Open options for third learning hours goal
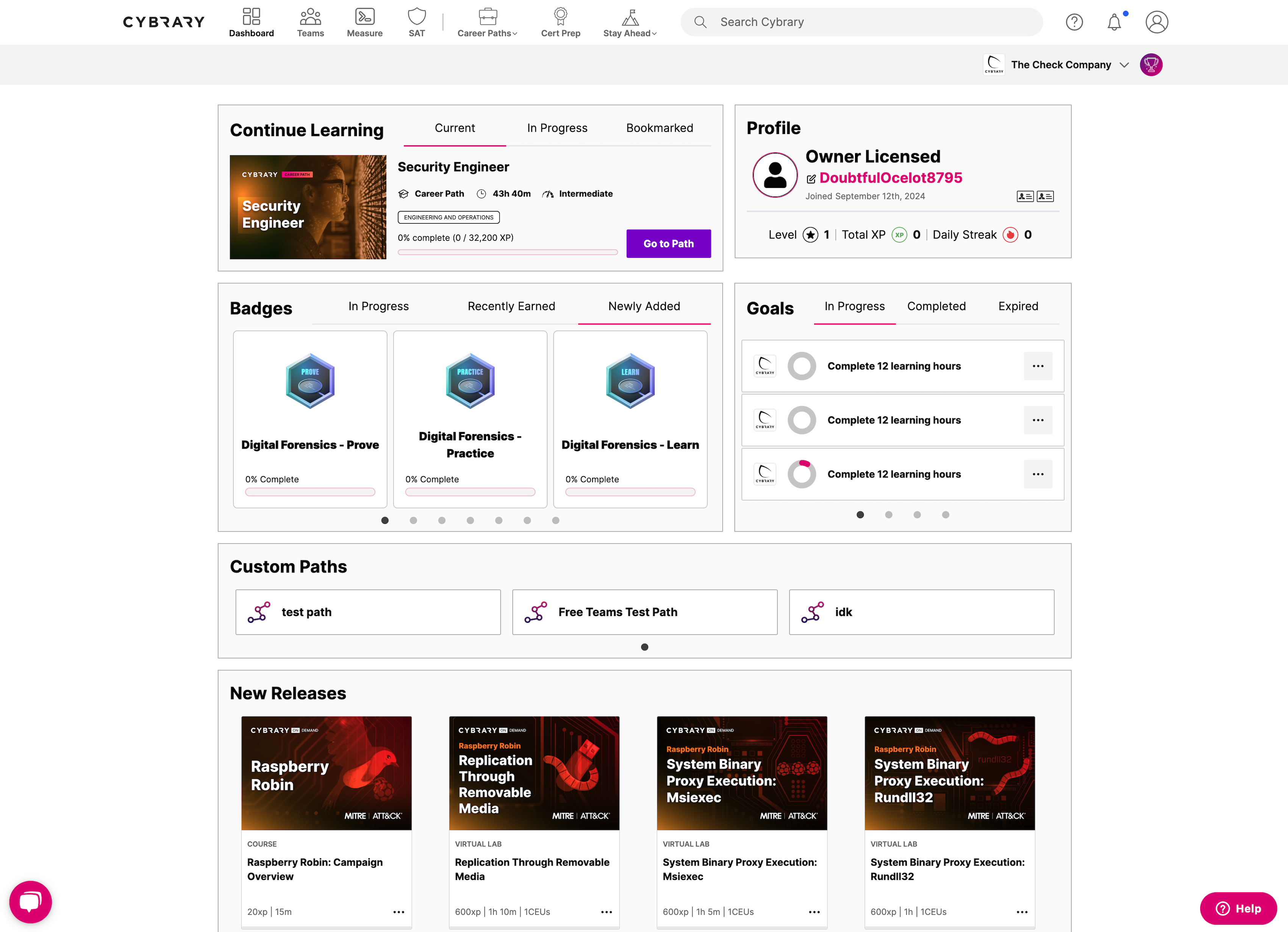 coord(1038,474)
